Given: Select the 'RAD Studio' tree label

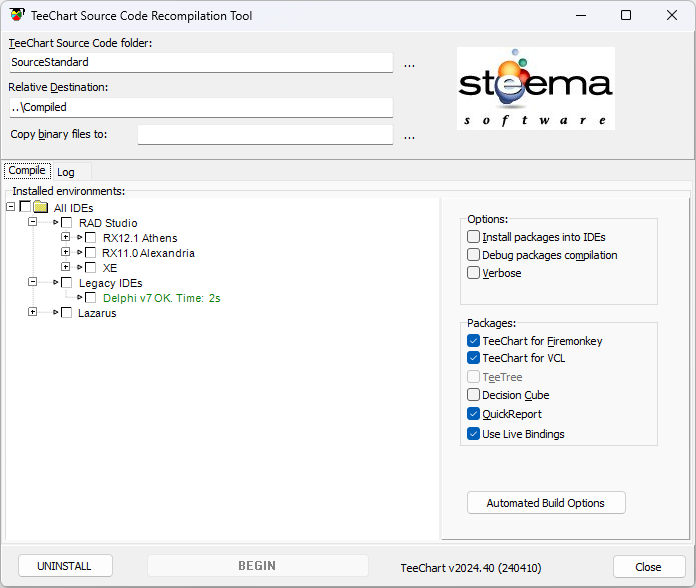Looking at the screenshot, I should 108,223.
